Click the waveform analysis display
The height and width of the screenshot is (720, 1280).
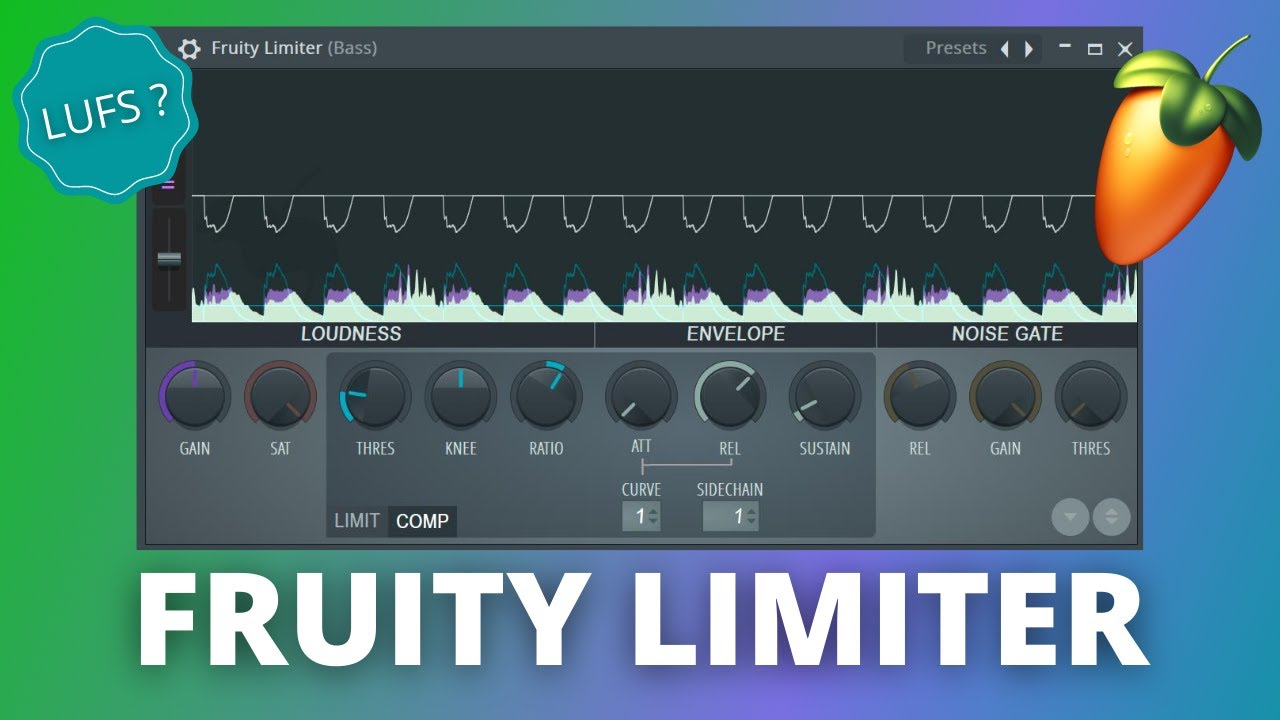[664, 196]
